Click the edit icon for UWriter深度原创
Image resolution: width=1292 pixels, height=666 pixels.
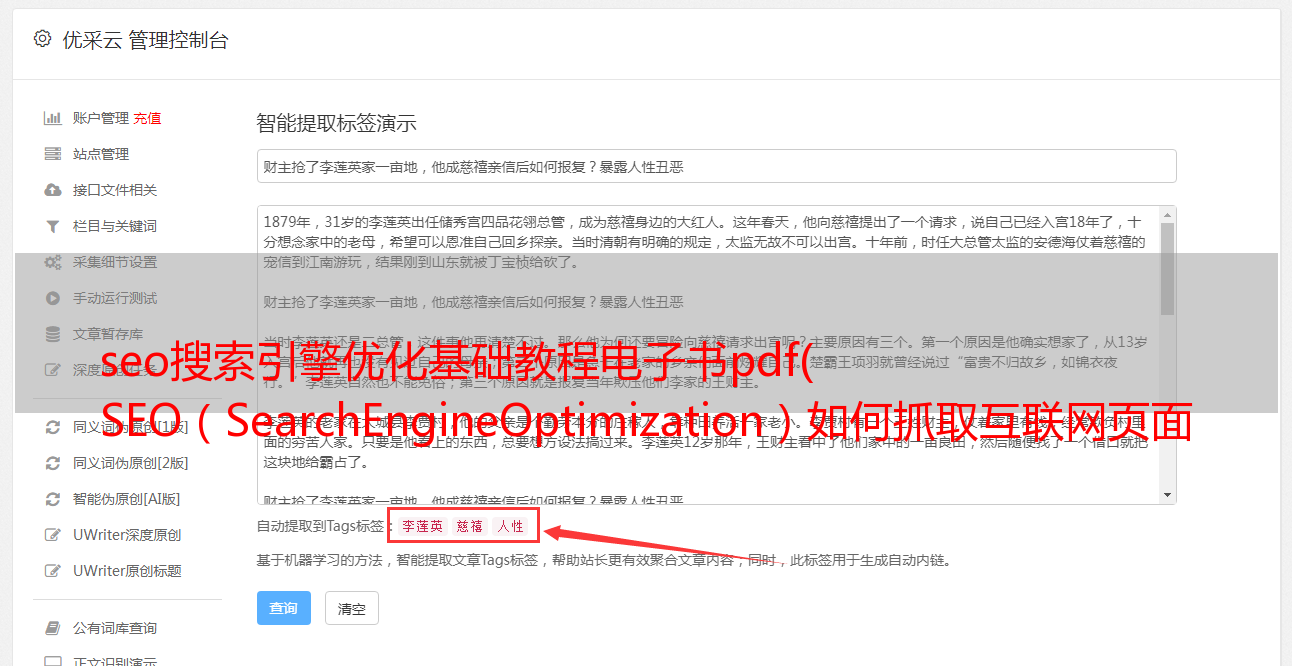[x=53, y=535]
